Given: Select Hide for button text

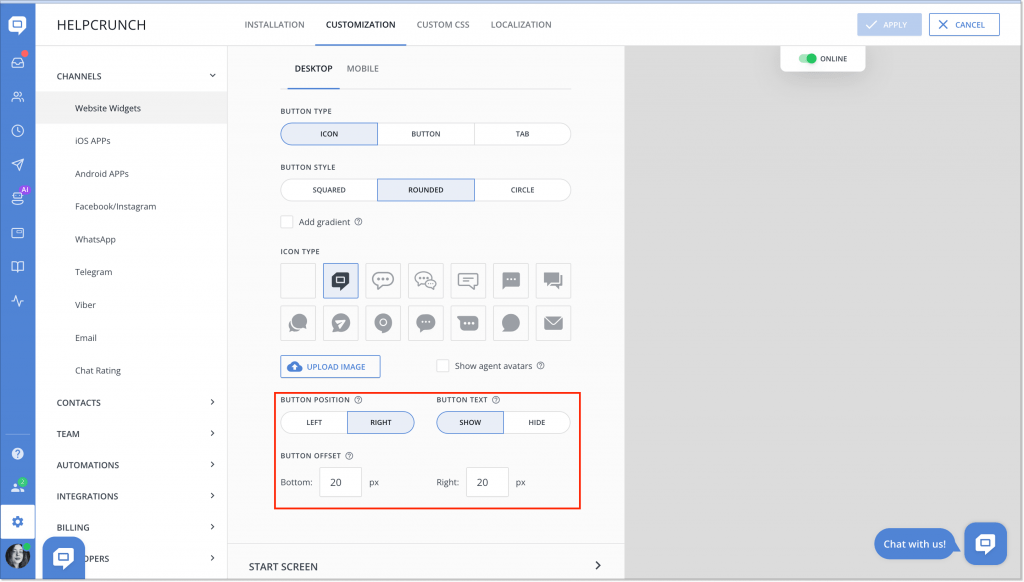Looking at the screenshot, I should [x=537, y=423].
